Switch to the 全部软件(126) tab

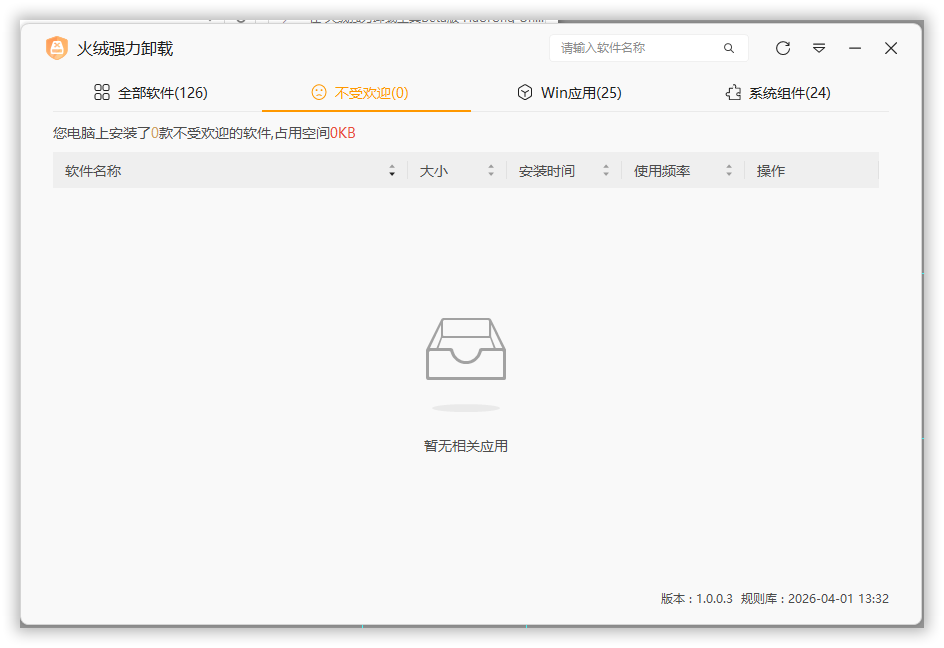click(x=162, y=93)
